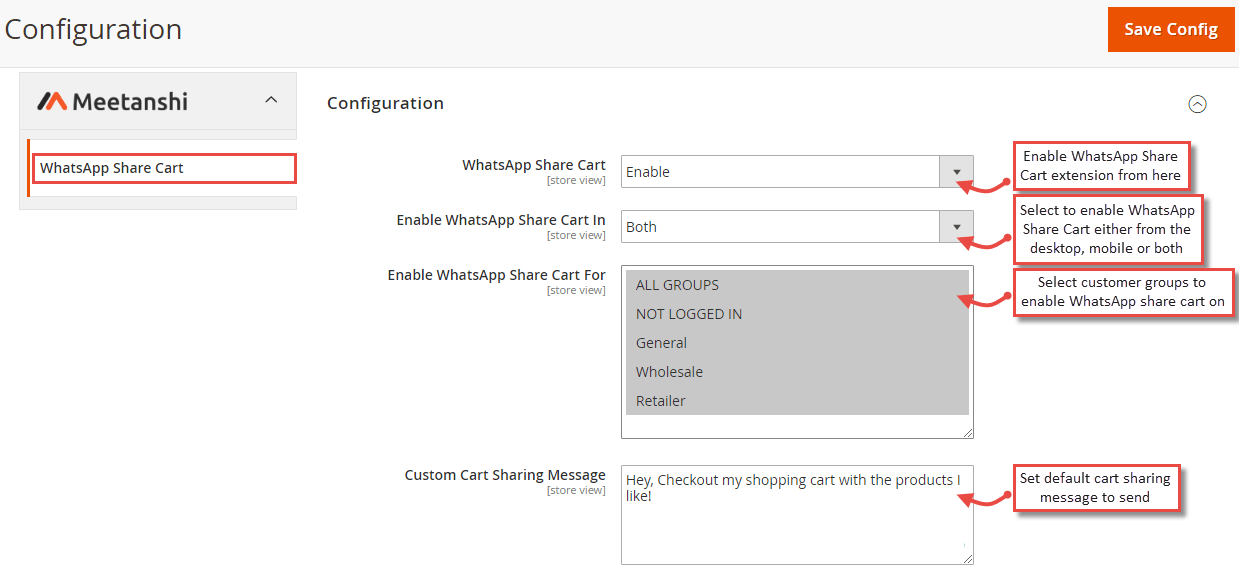Collapse the Meetanshi sidebar section chevron
The width and height of the screenshot is (1239, 570).
(x=271, y=100)
